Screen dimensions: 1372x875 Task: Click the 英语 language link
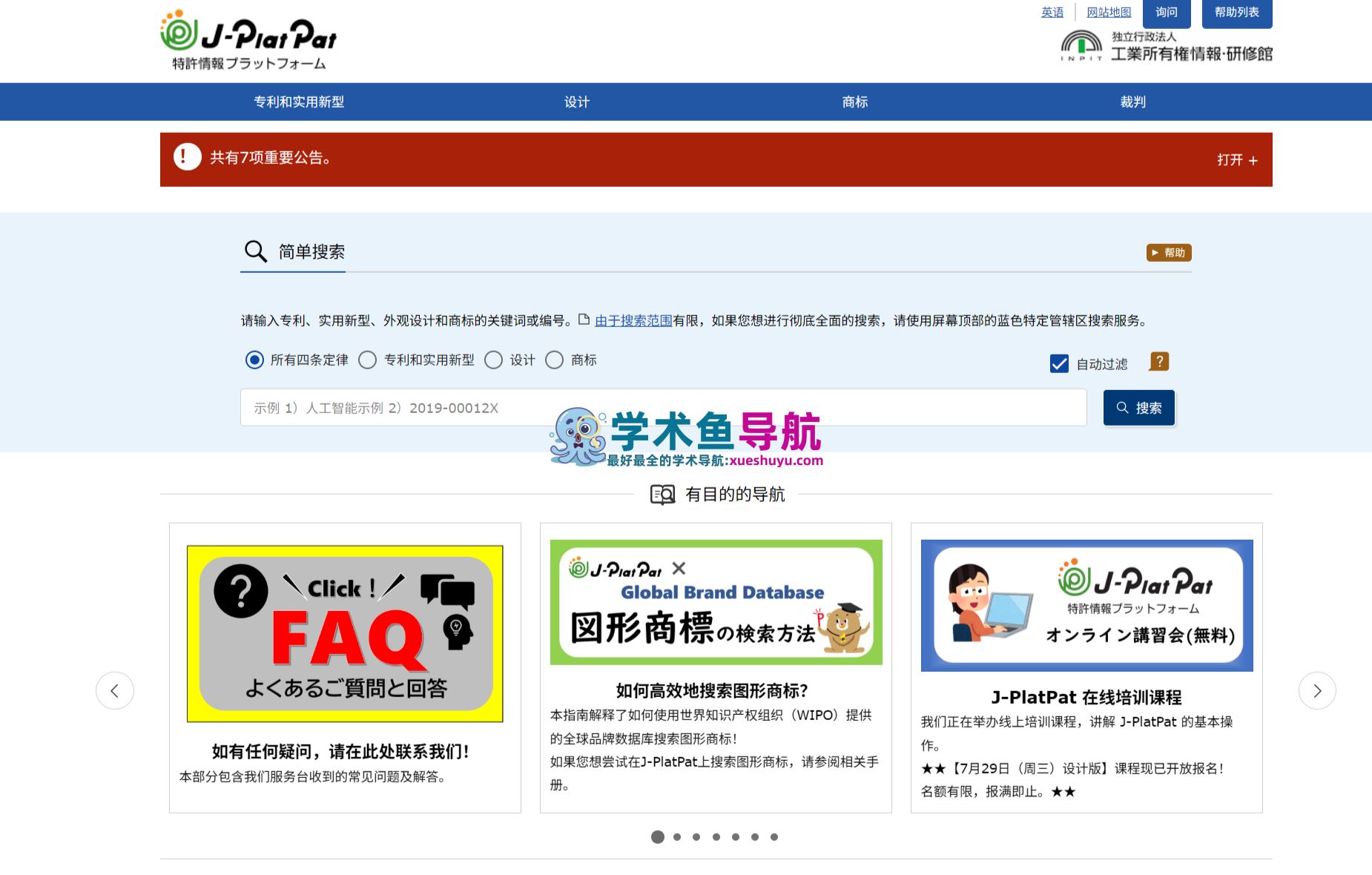click(1052, 12)
